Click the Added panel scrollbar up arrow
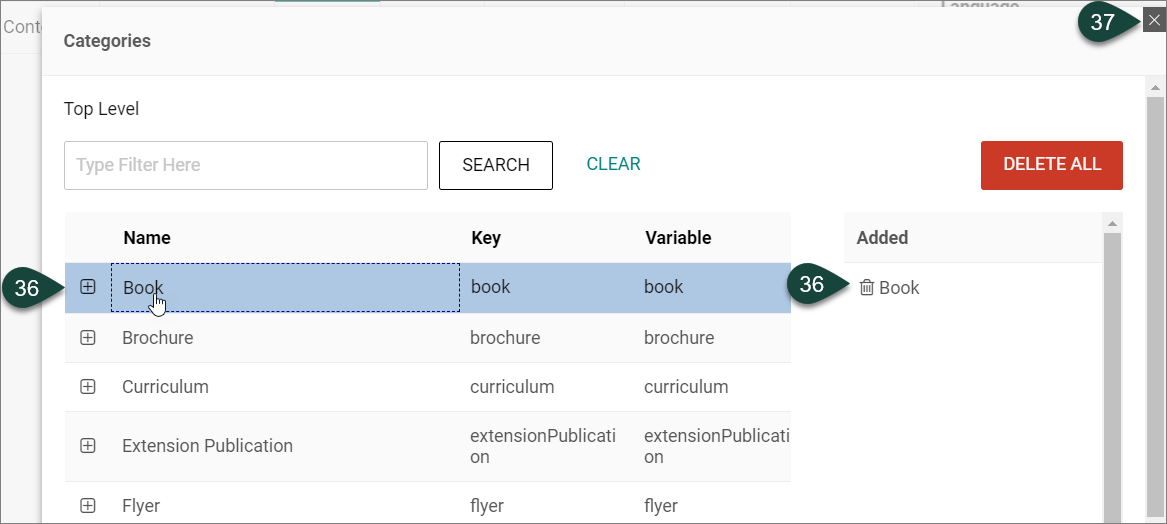This screenshot has height=524, width=1167. (1113, 222)
